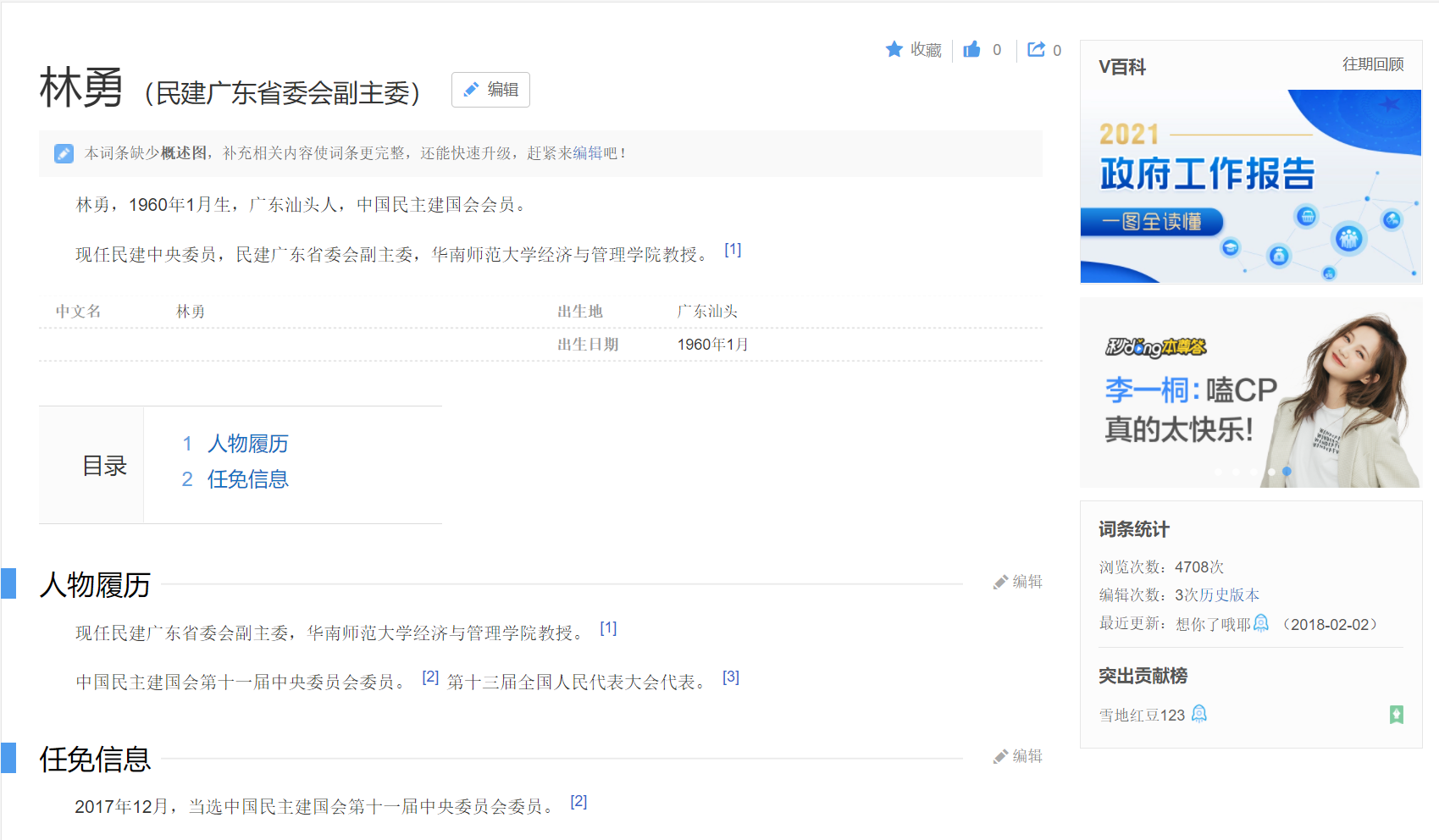The width and height of the screenshot is (1439, 840).
Task: Open contributor 雪地红豆123 profile link
Action: 1142,716
